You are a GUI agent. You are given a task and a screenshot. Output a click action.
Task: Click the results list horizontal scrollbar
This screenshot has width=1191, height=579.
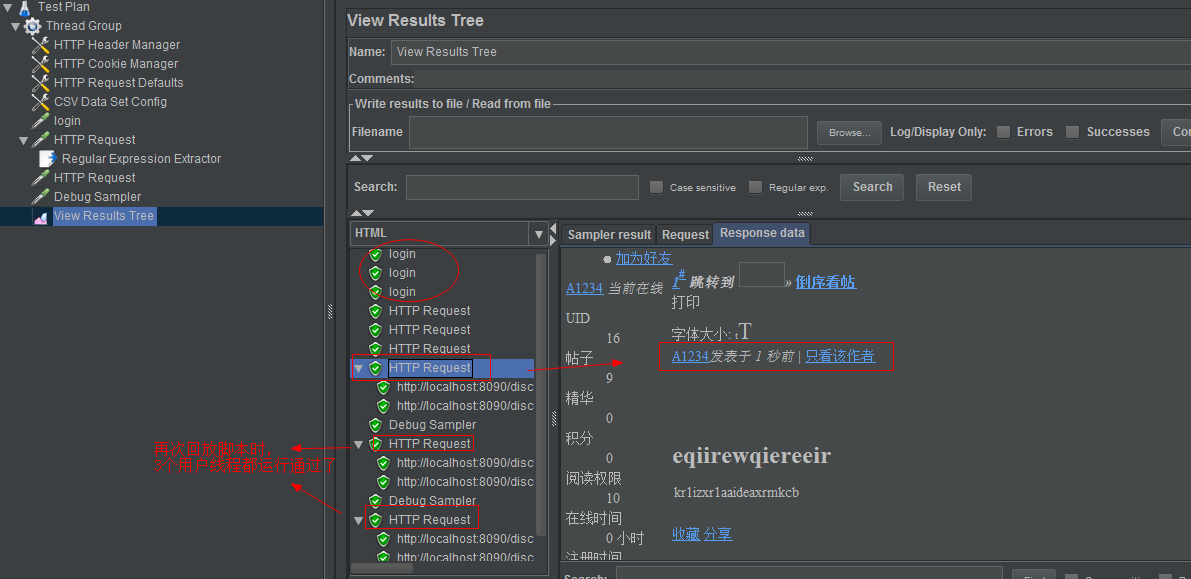click(x=382, y=568)
